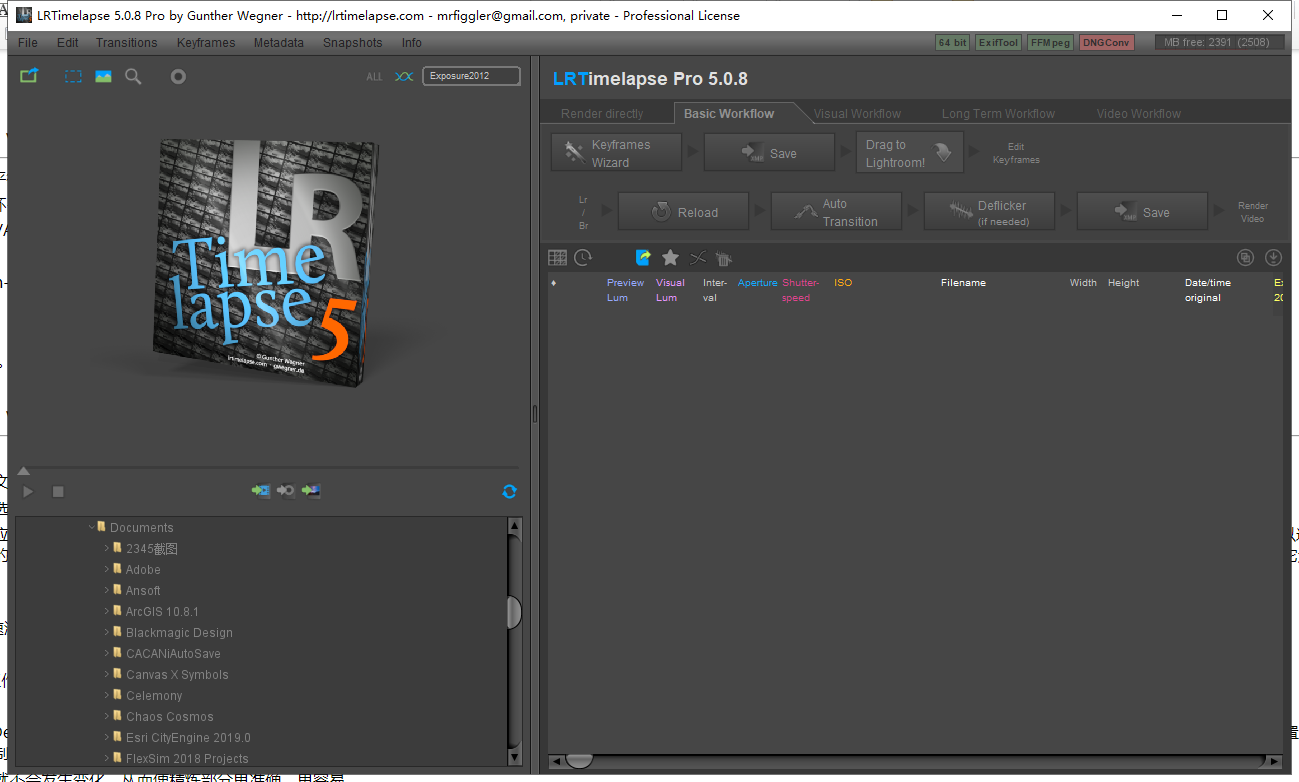Viewport: 1299px width, 782px height.
Task: Toggle the ALL curves label
Action: pos(374,77)
